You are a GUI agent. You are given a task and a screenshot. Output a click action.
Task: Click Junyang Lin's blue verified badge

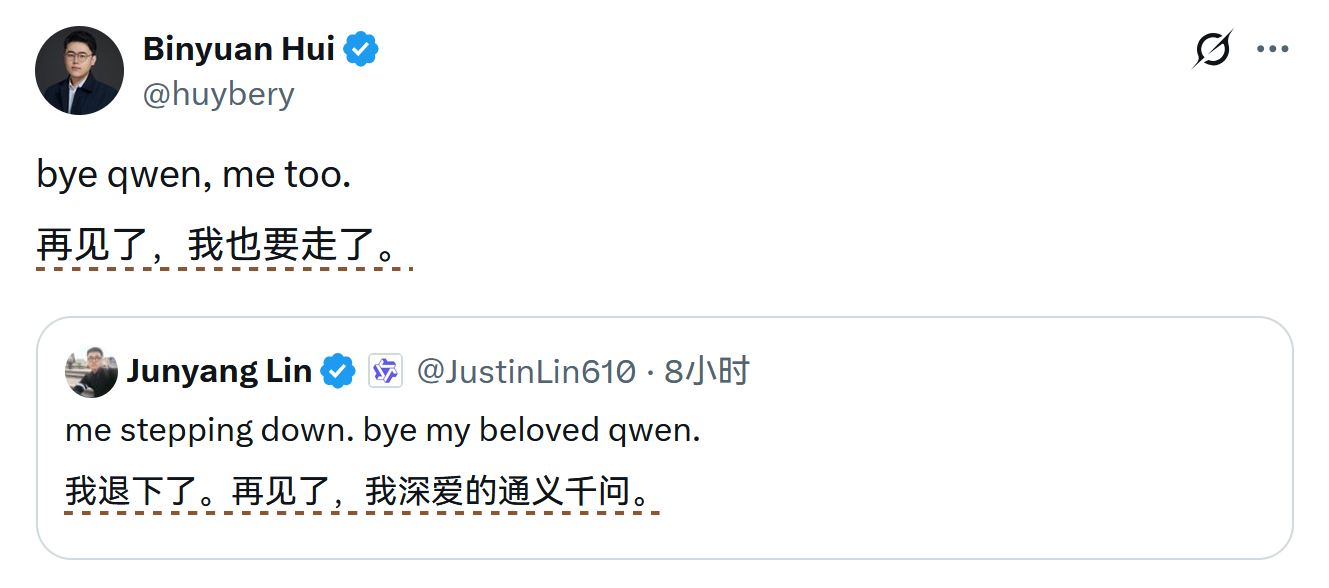coord(338,372)
